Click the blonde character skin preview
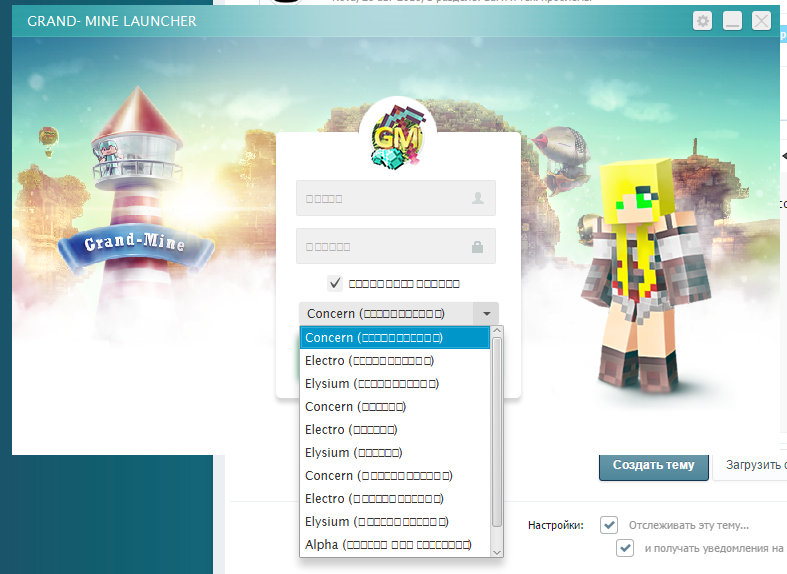Screen dimensions: 787x574 tap(647, 278)
